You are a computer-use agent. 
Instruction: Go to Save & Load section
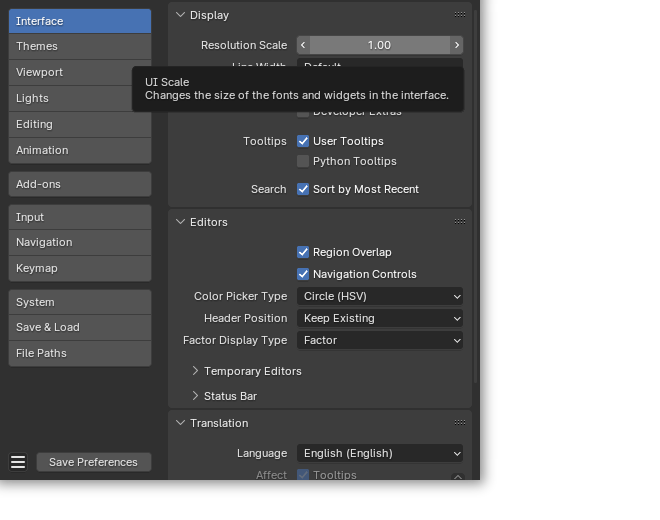tap(80, 327)
